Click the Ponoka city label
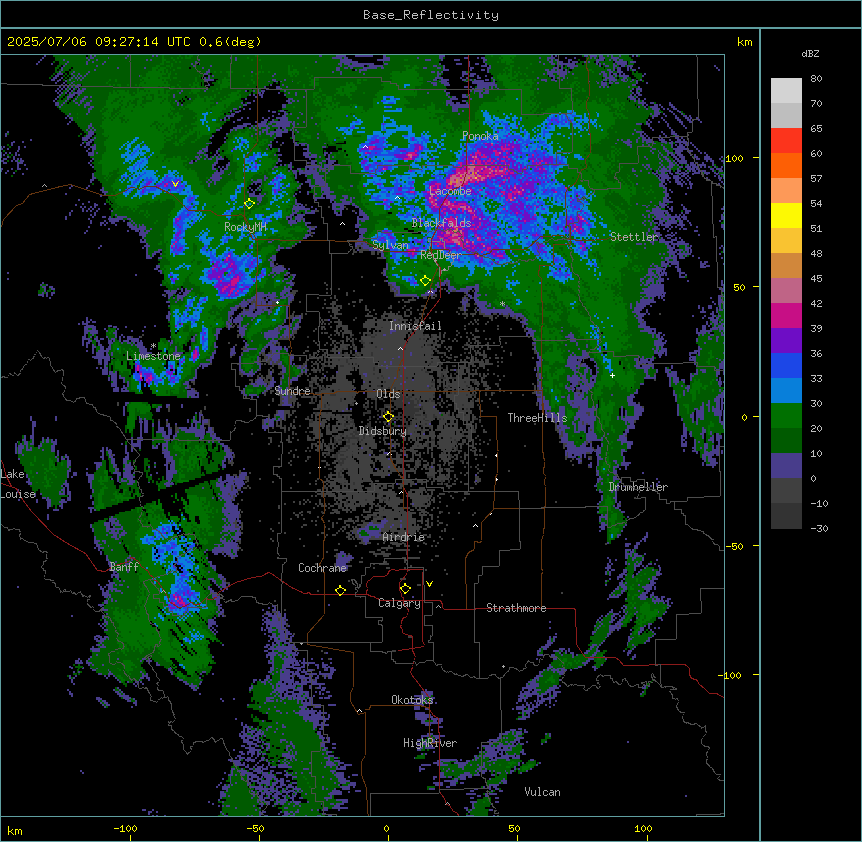 (480, 136)
